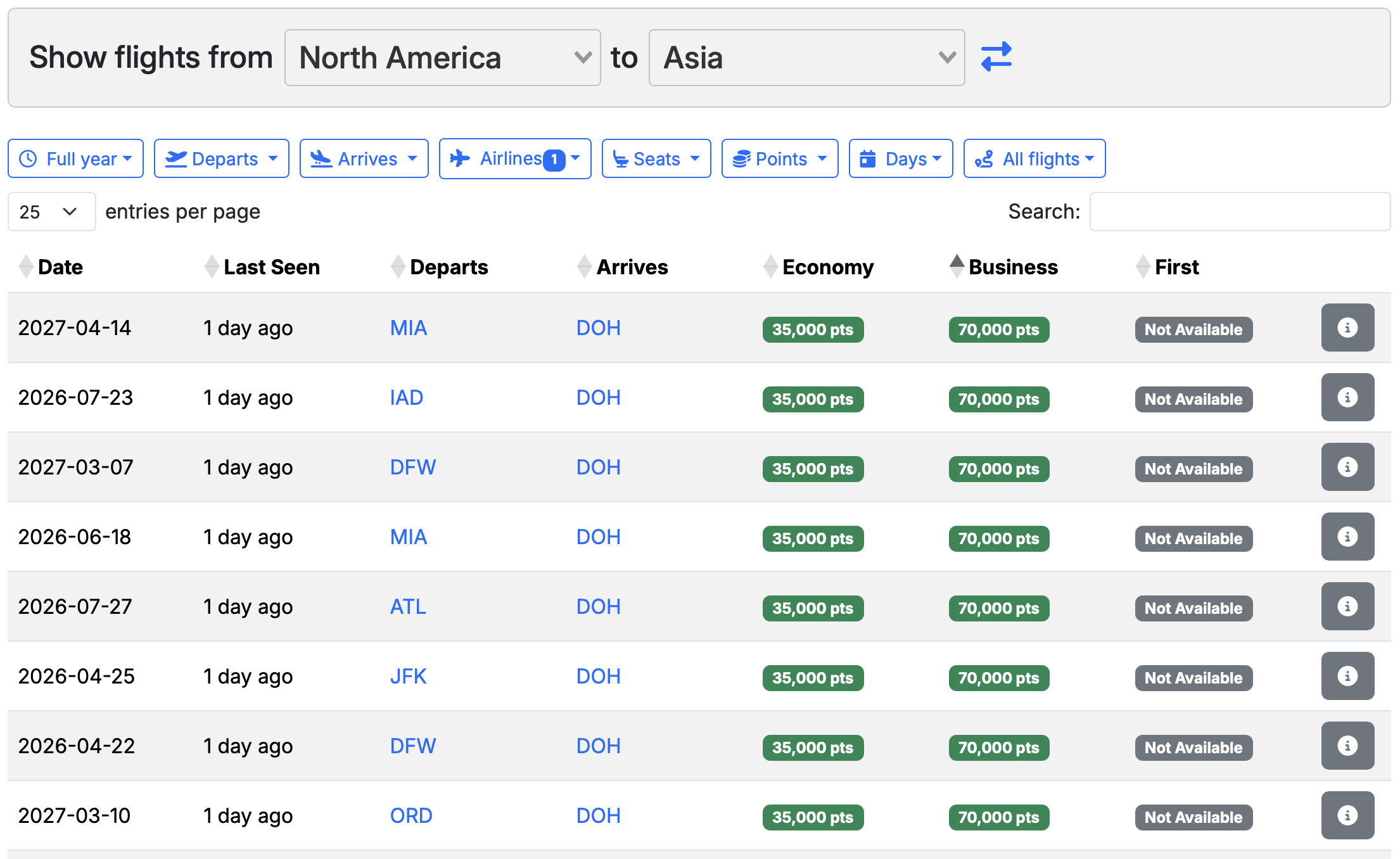1400x859 pixels.
Task: Open DOH link in 2027-04-14 row
Action: [599, 328]
